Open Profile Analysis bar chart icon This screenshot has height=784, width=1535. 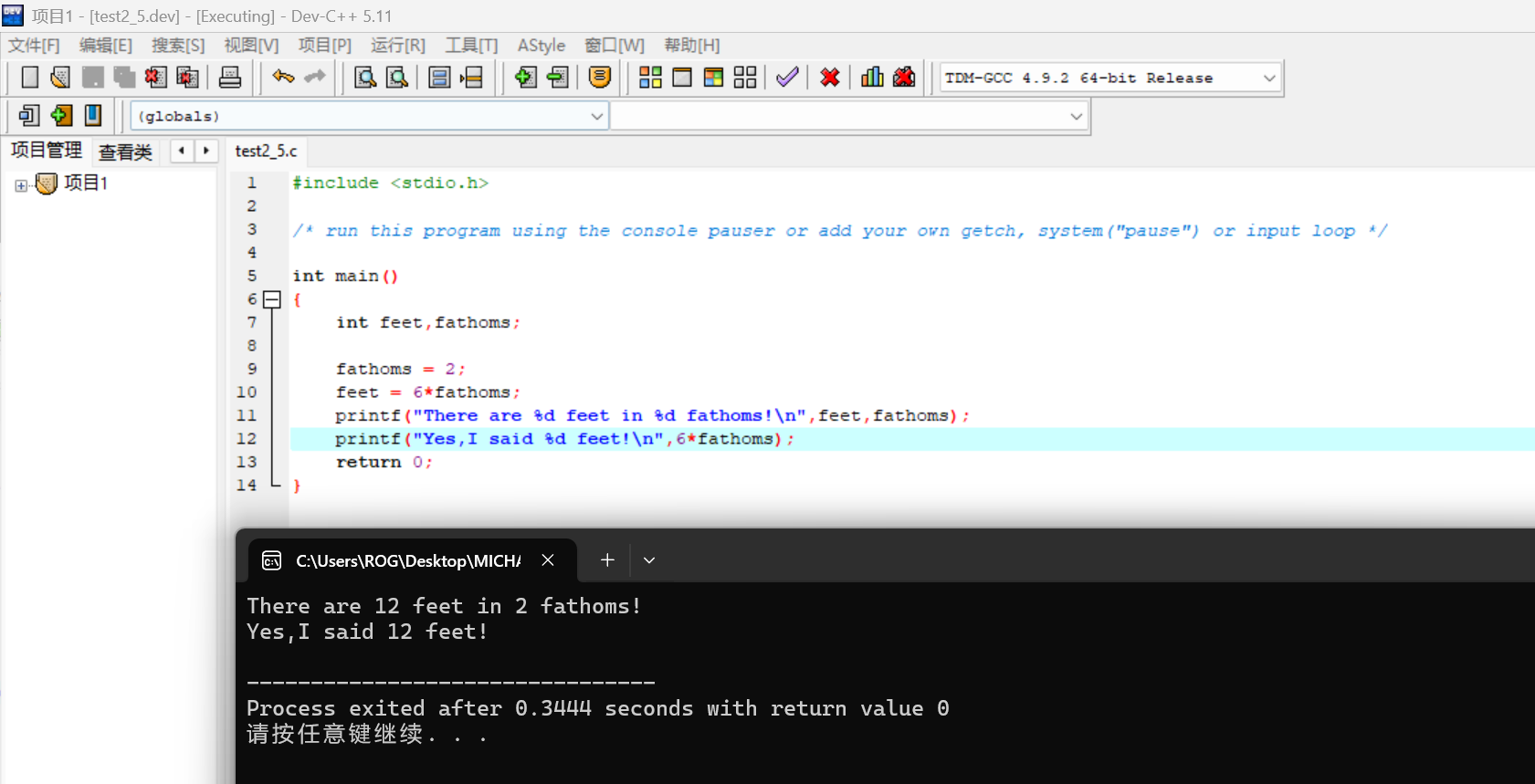[872, 78]
